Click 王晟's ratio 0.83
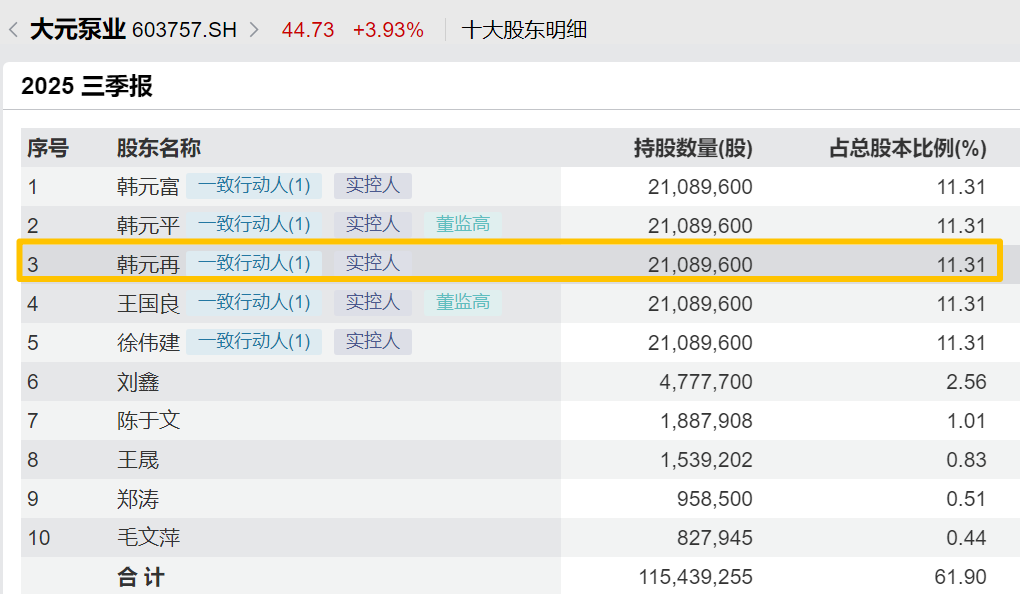 pyautogui.click(x=966, y=460)
